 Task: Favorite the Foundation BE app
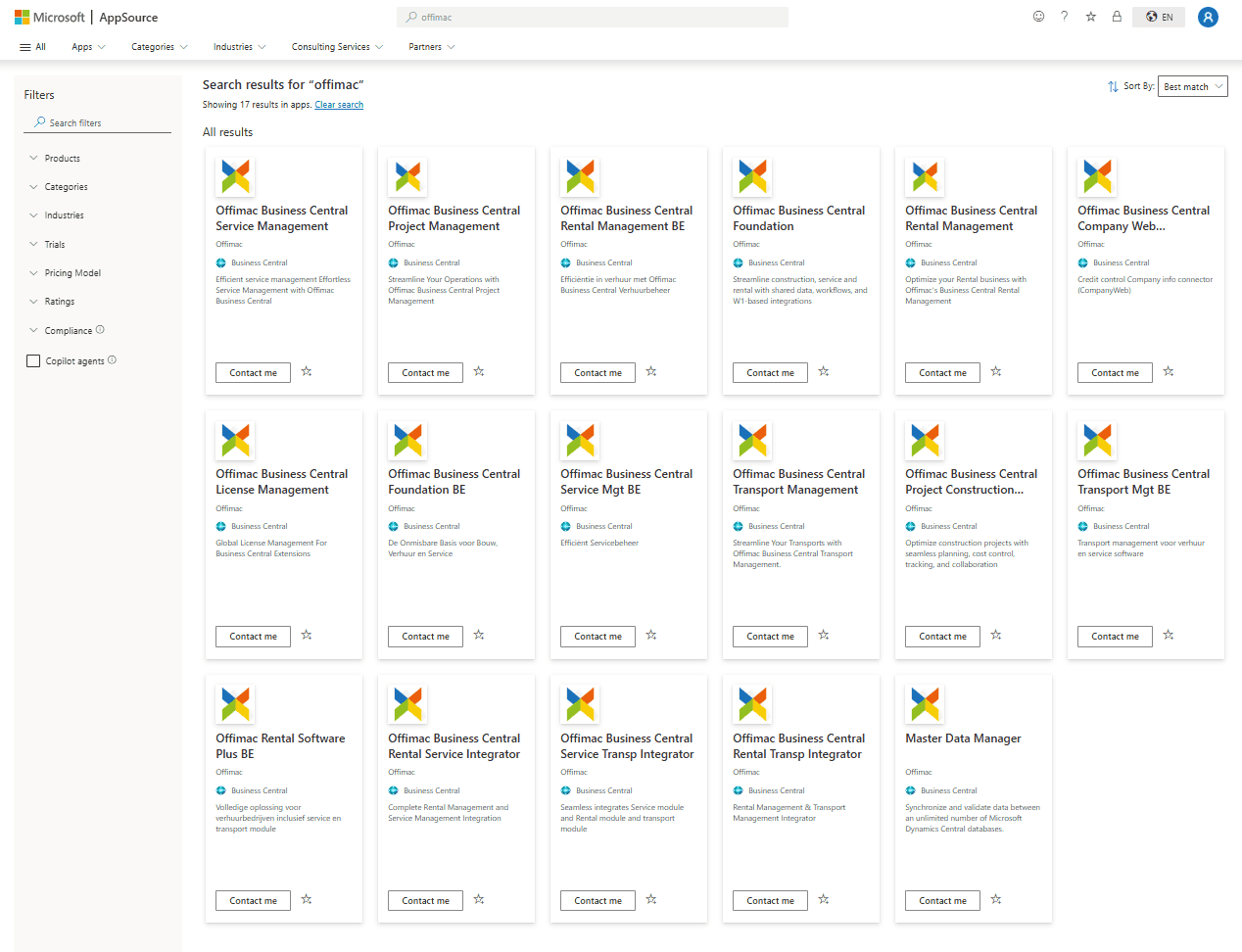tap(479, 635)
